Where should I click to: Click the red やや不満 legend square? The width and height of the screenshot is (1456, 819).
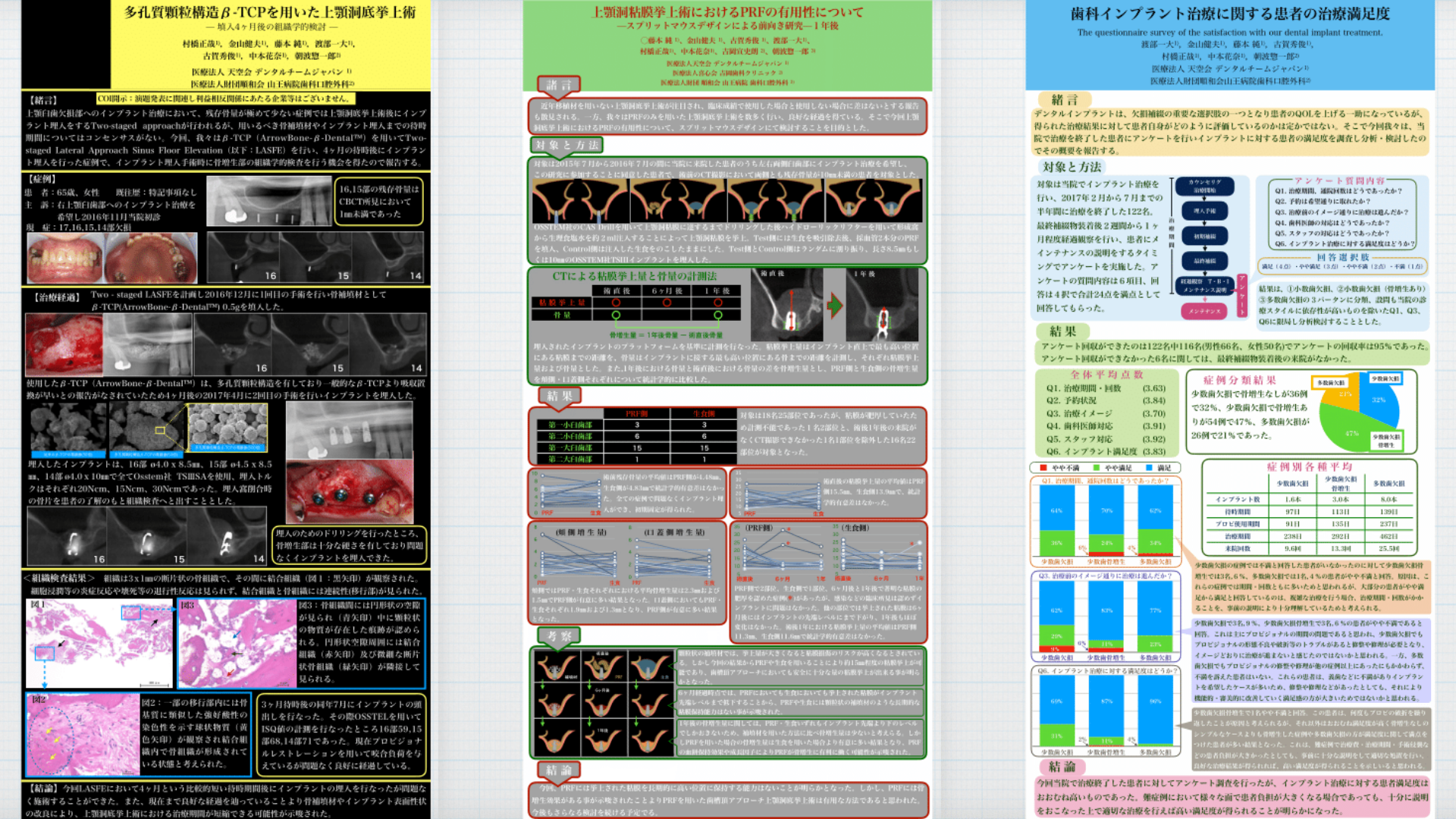1043,468
